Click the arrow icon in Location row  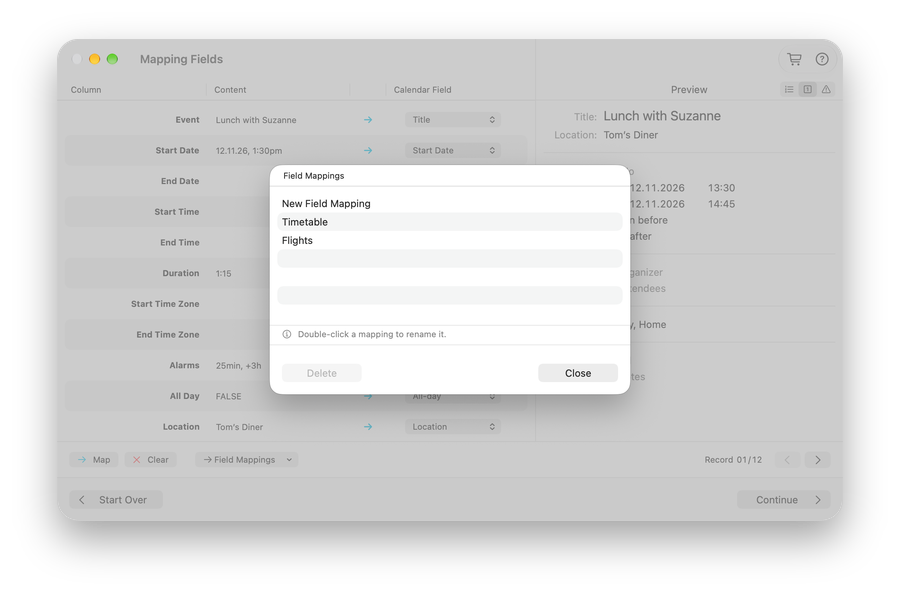click(368, 427)
